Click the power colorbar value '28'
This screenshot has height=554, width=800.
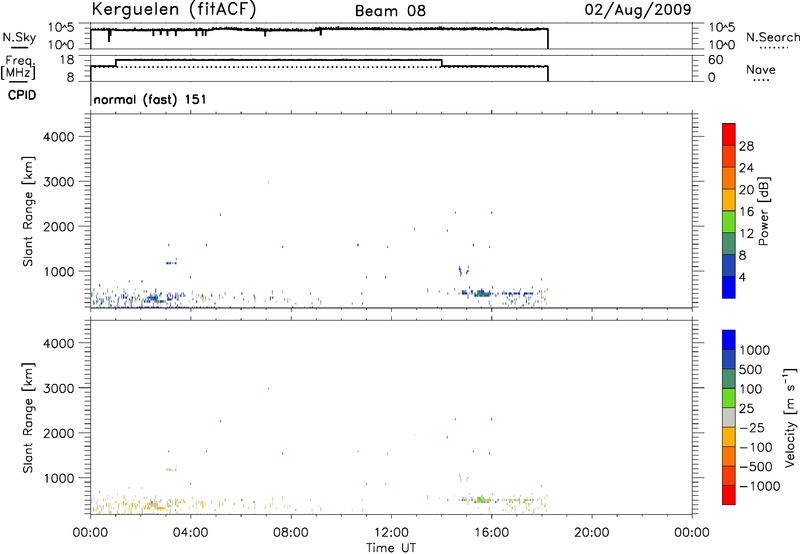(746, 146)
